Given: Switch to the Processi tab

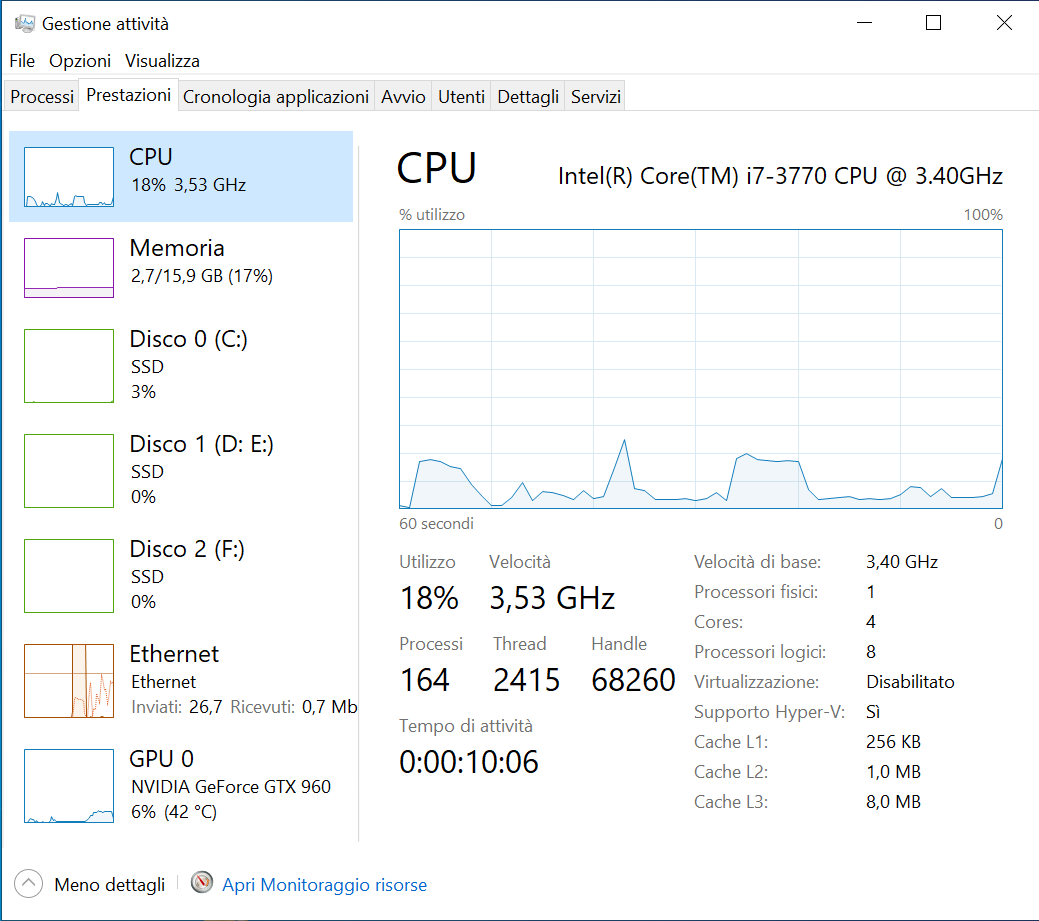Looking at the screenshot, I should click(42, 97).
